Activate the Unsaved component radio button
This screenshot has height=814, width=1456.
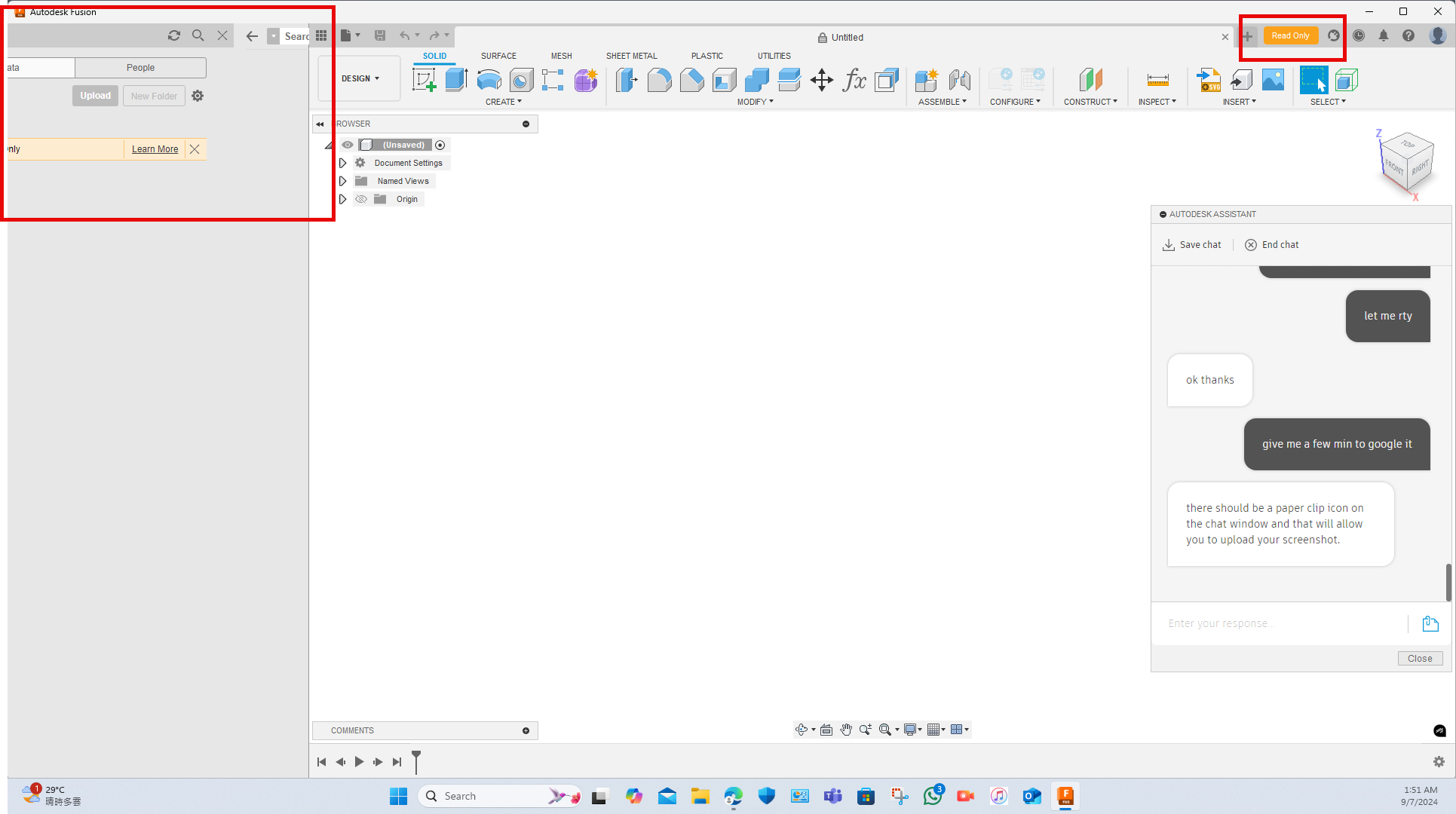pos(440,145)
